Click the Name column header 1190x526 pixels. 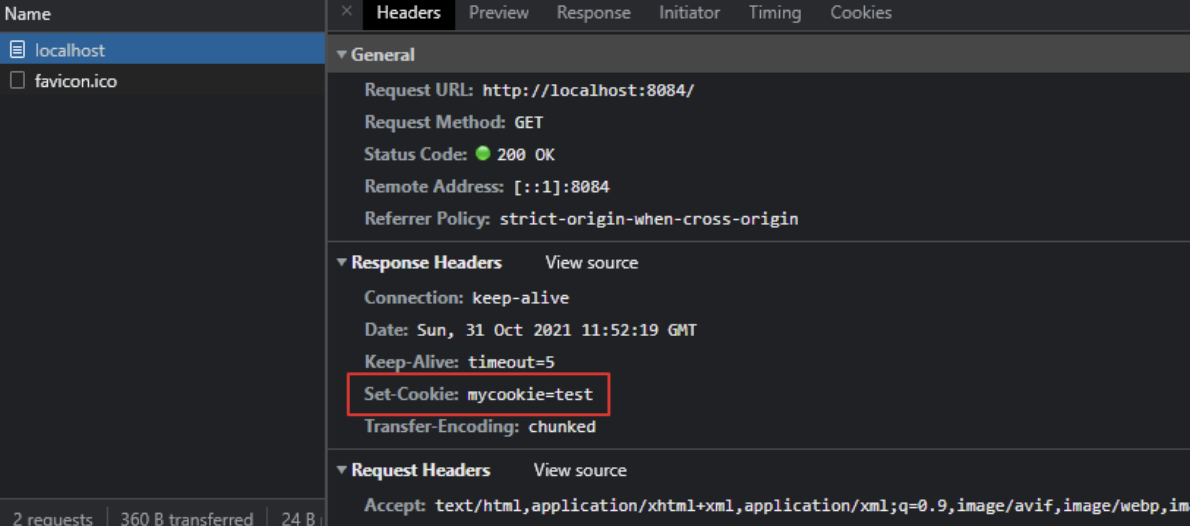(x=28, y=14)
